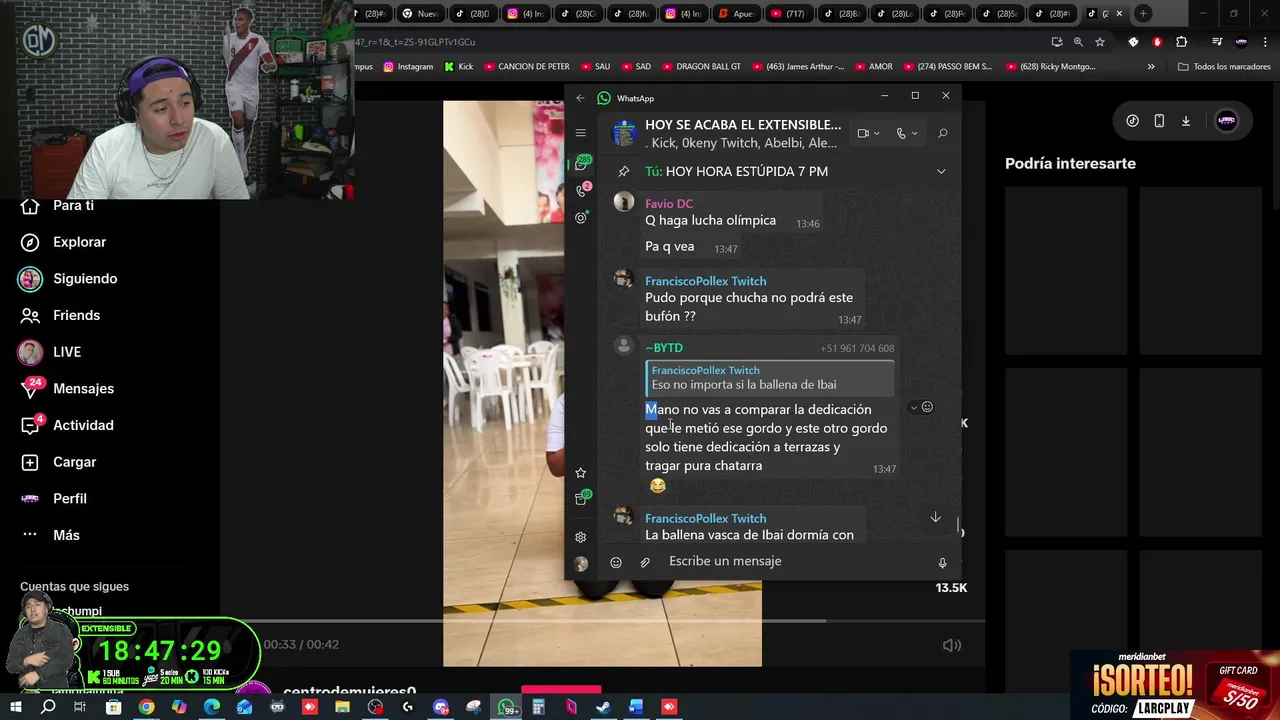Open the group chat header info
The height and width of the screenshot is (720, 1280).
coord(742,133)
